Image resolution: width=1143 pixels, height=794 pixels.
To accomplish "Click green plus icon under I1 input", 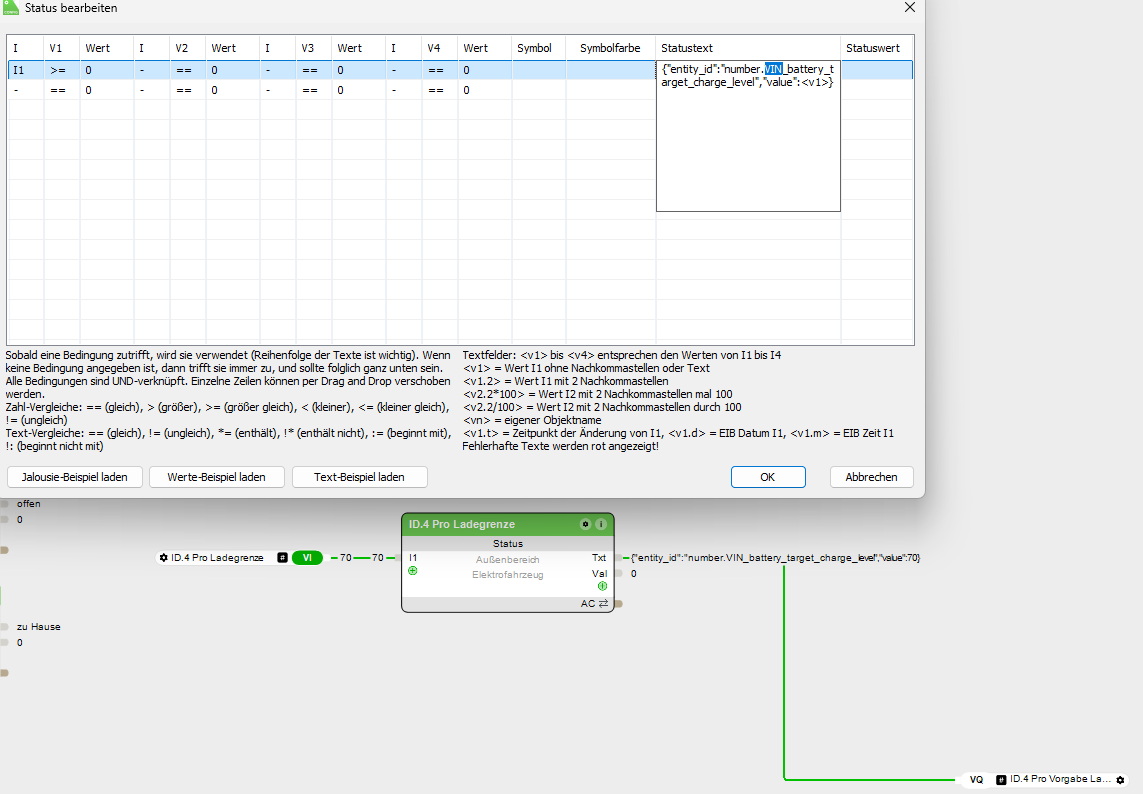I will [413, 571].
